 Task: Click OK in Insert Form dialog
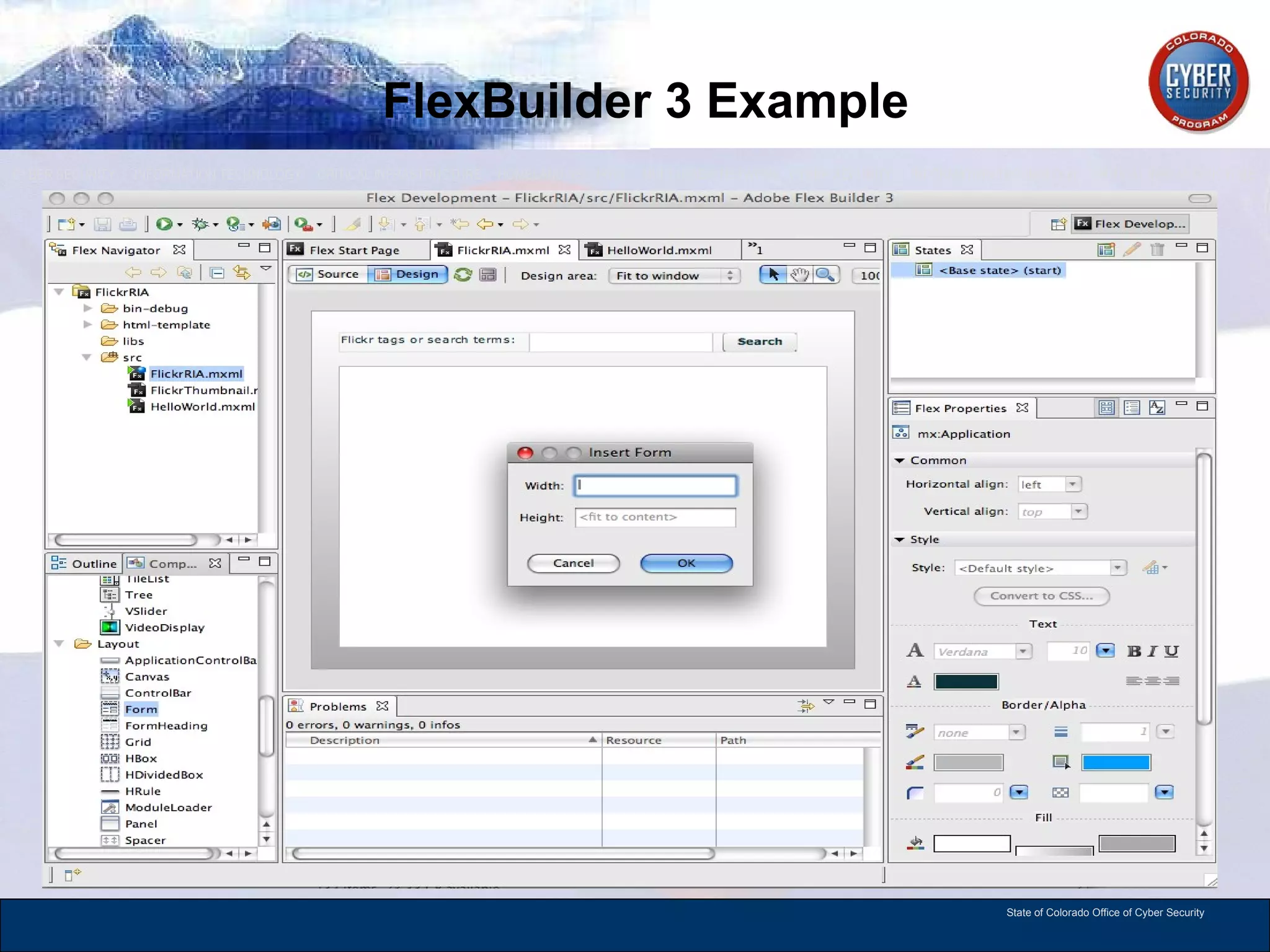pos(686,563)
